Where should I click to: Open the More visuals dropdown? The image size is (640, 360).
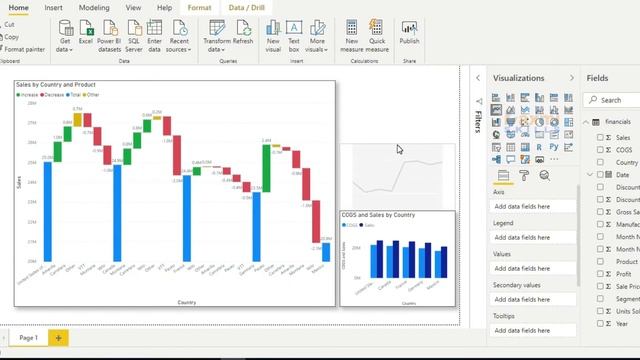(316, 36)
